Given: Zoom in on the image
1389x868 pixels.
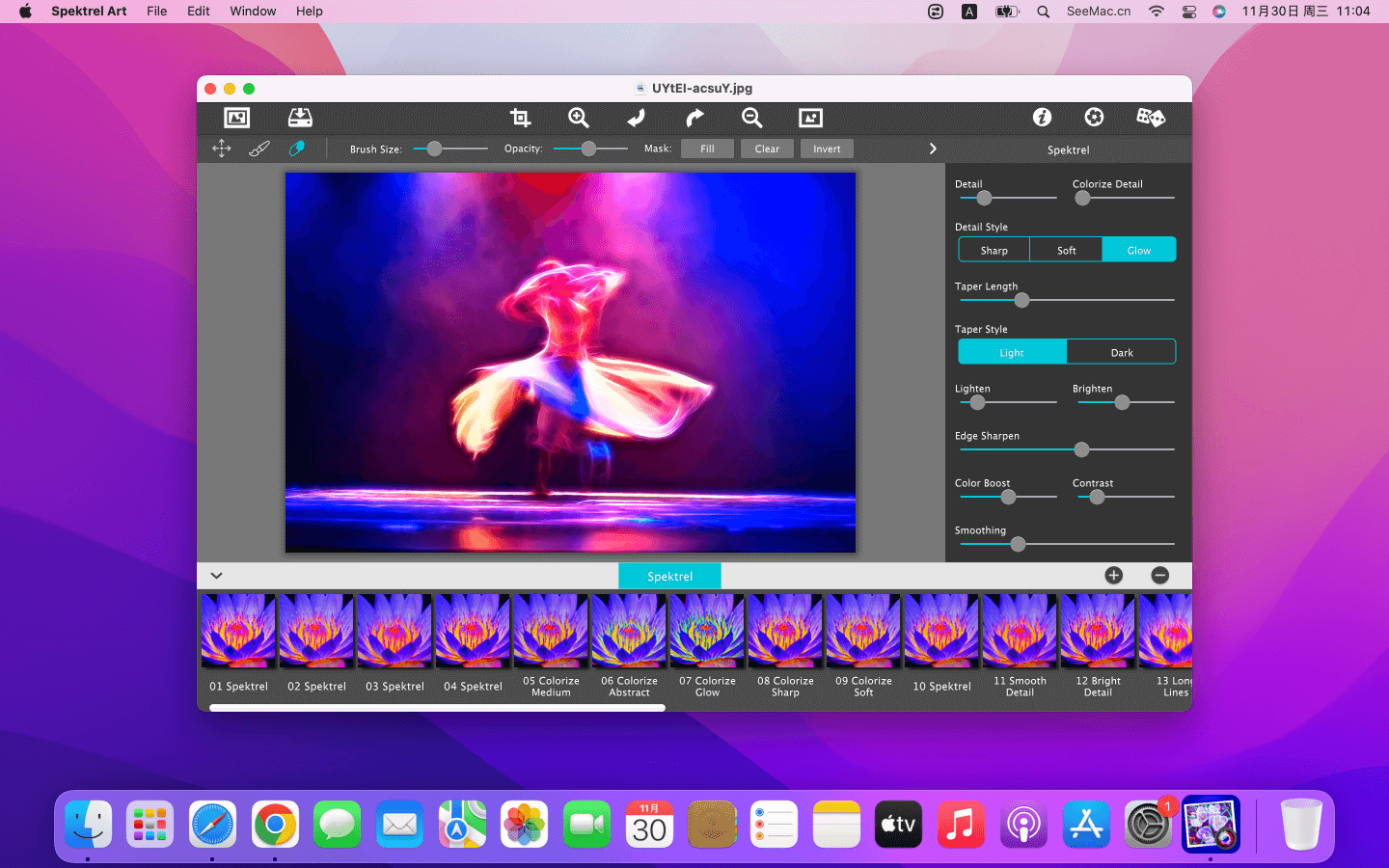Looking at the screenshot, I should [x=578, y=118].
